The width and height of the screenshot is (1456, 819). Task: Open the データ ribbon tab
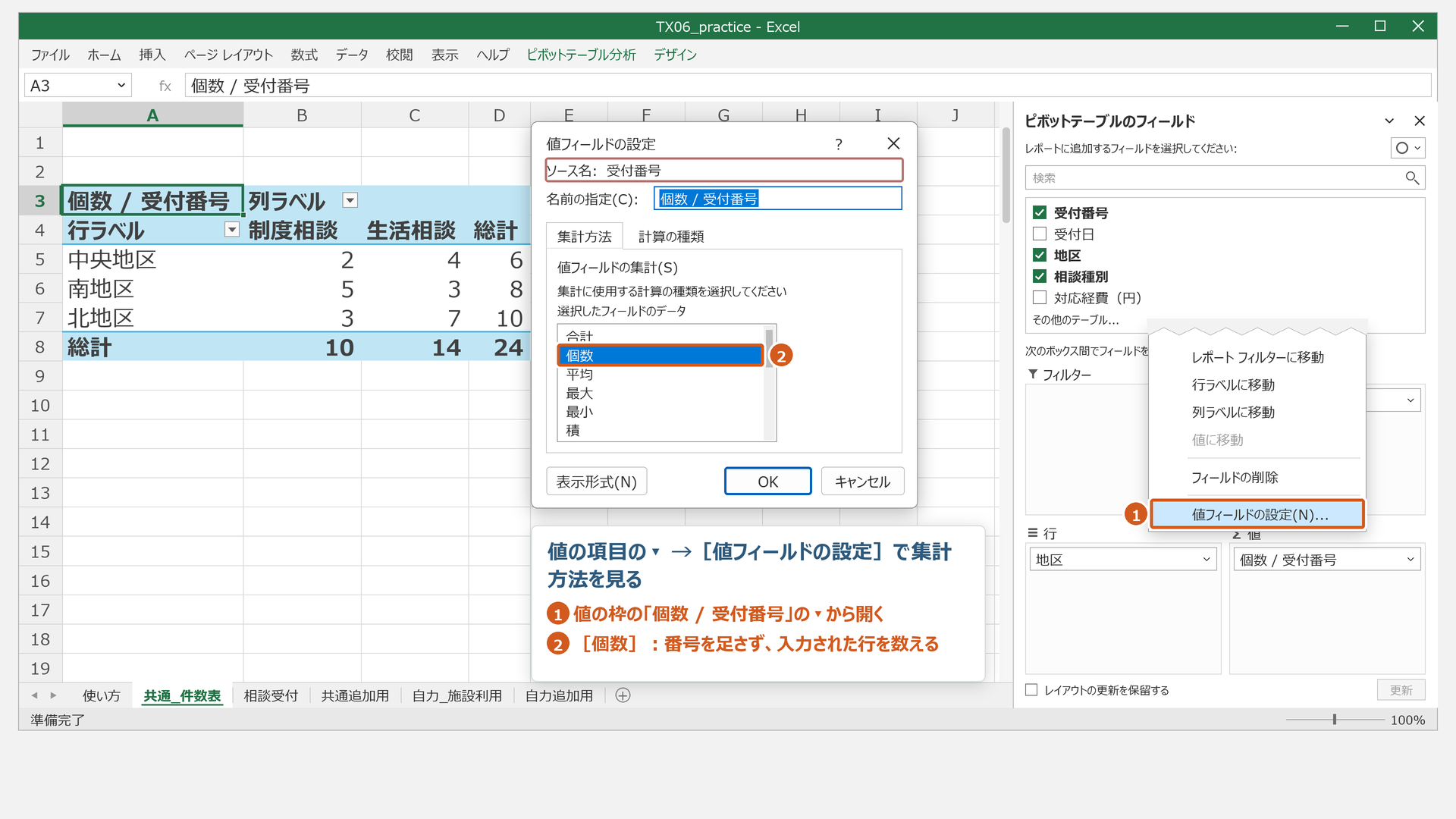(352, 55)
